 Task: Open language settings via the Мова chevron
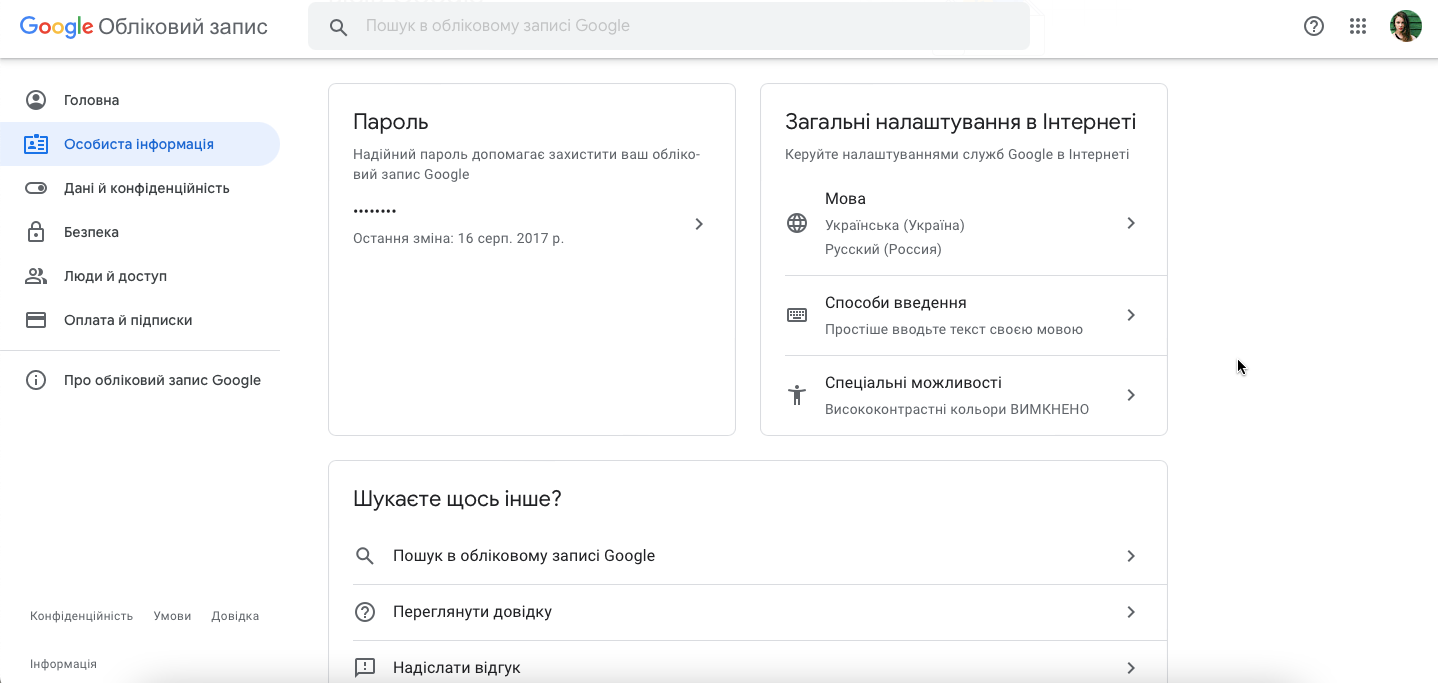(x=1131, y=223)
